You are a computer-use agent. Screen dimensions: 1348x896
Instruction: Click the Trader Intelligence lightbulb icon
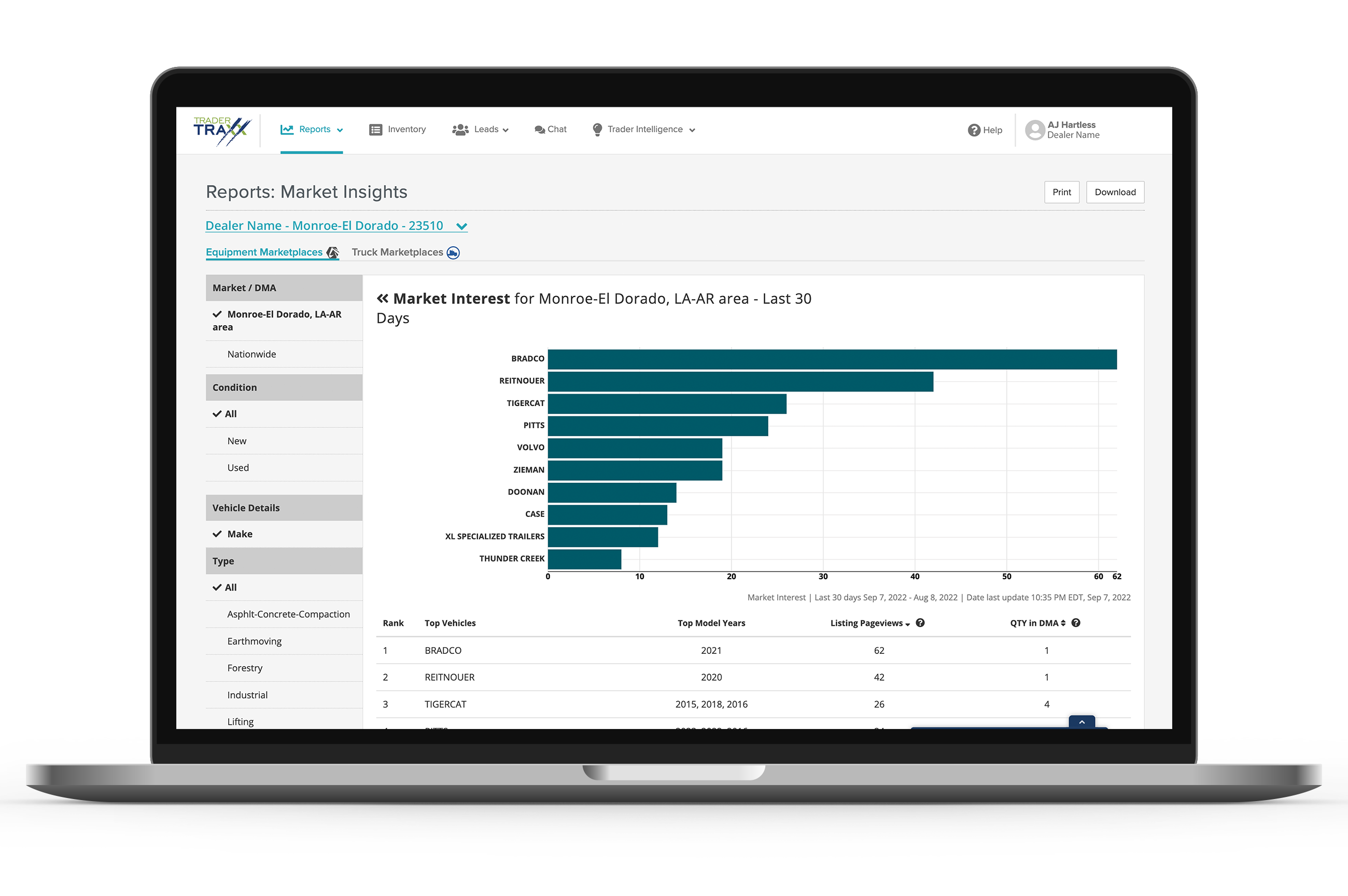coord(597,130)
